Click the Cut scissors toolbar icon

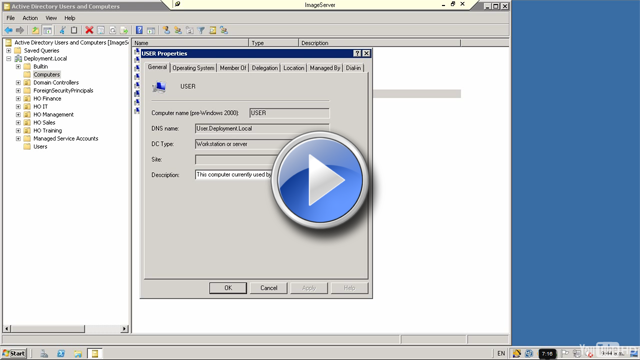pyautogui.click(x=62, y=30)
